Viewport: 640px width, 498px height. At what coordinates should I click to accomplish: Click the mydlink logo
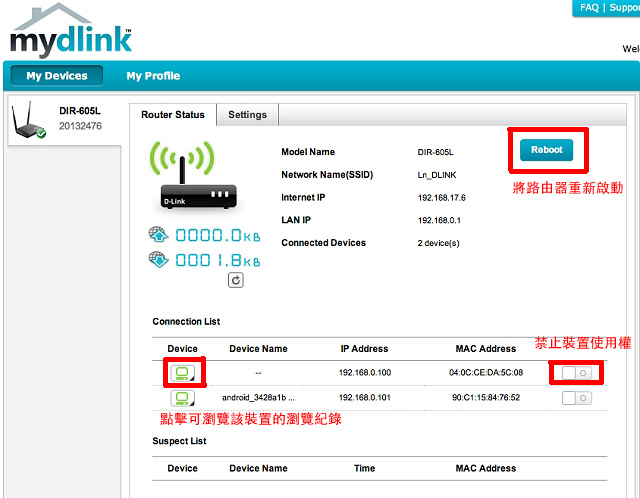click(71, 32)
